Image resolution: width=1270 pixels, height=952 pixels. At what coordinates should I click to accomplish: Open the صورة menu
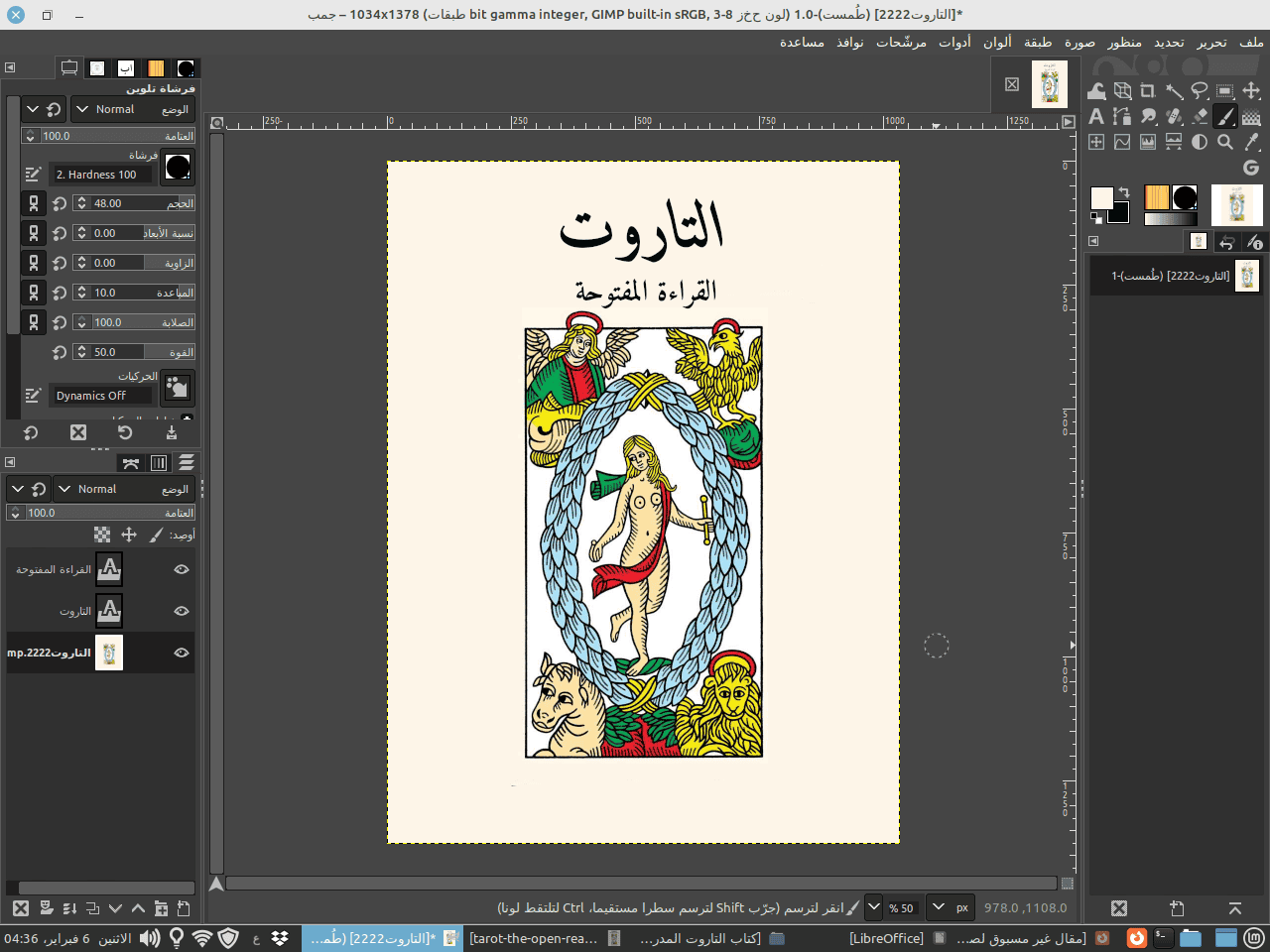[1079, 42]
